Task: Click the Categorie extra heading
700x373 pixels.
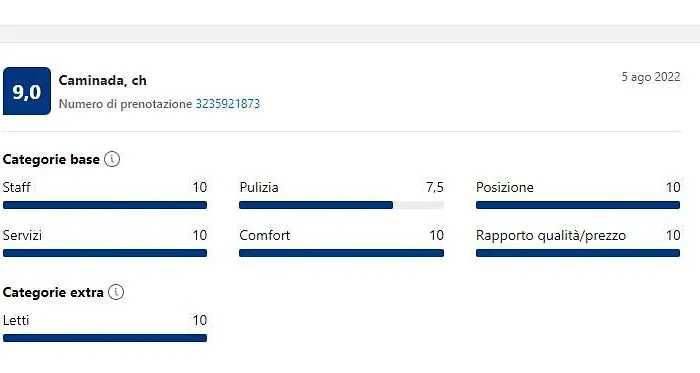Action: 53,293
